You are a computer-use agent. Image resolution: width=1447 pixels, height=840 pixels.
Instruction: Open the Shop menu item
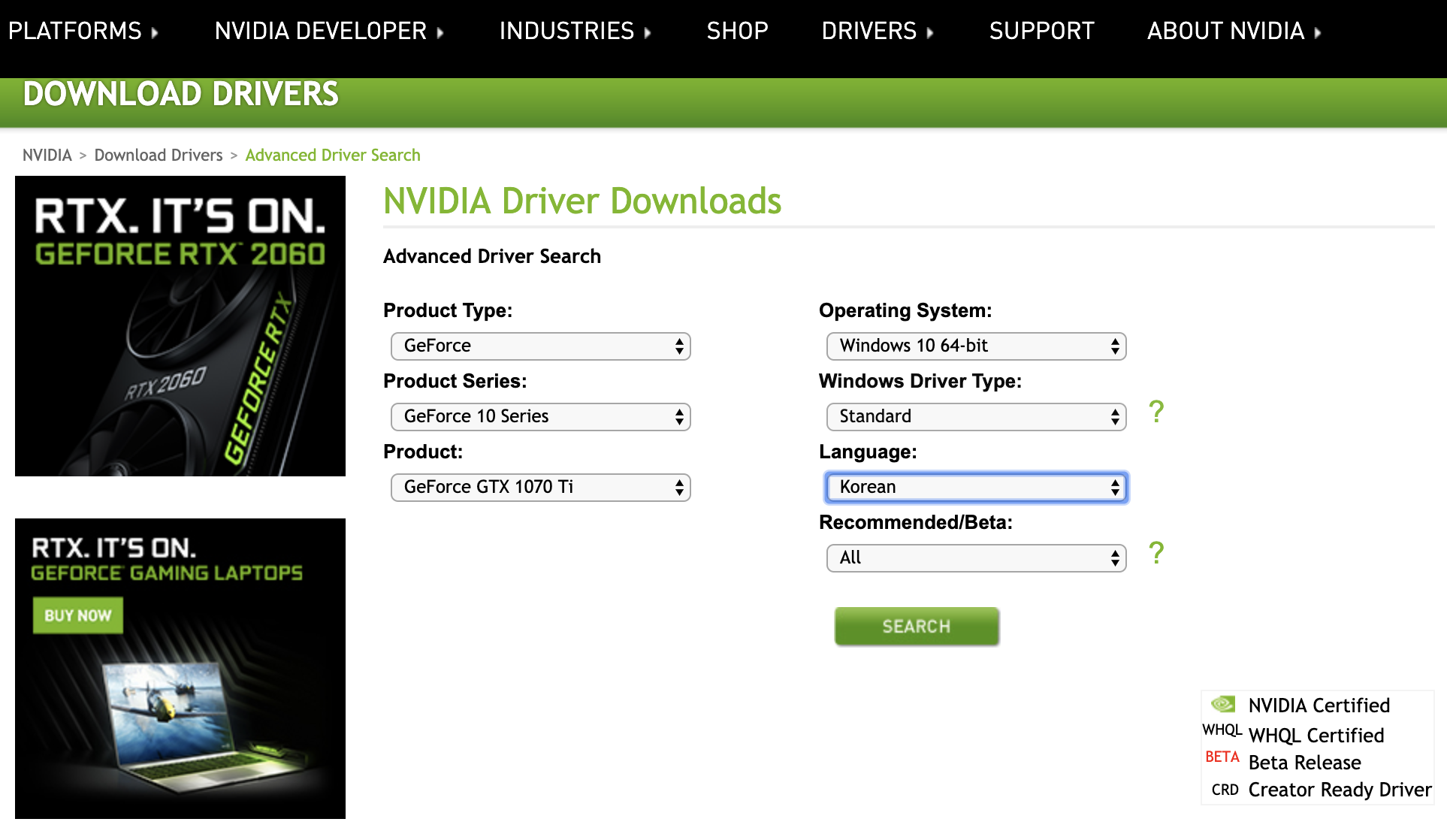[x=737, y=31]
